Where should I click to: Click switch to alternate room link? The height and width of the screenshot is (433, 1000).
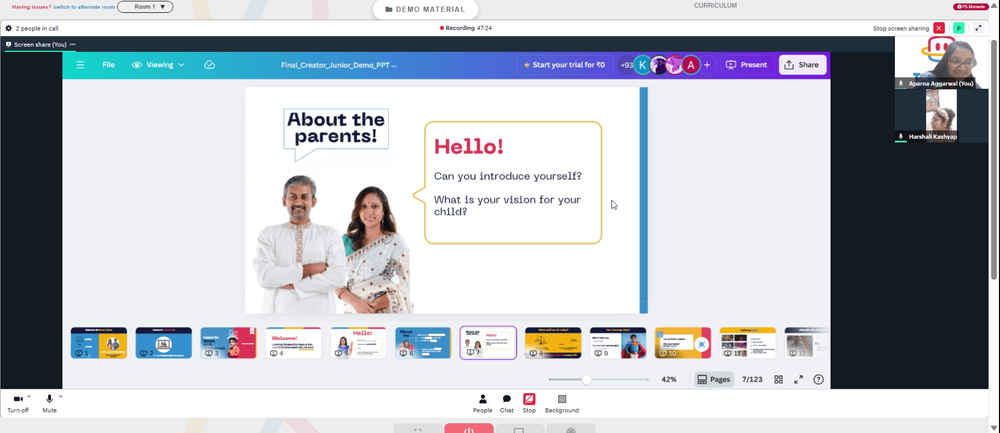[84, 6]
